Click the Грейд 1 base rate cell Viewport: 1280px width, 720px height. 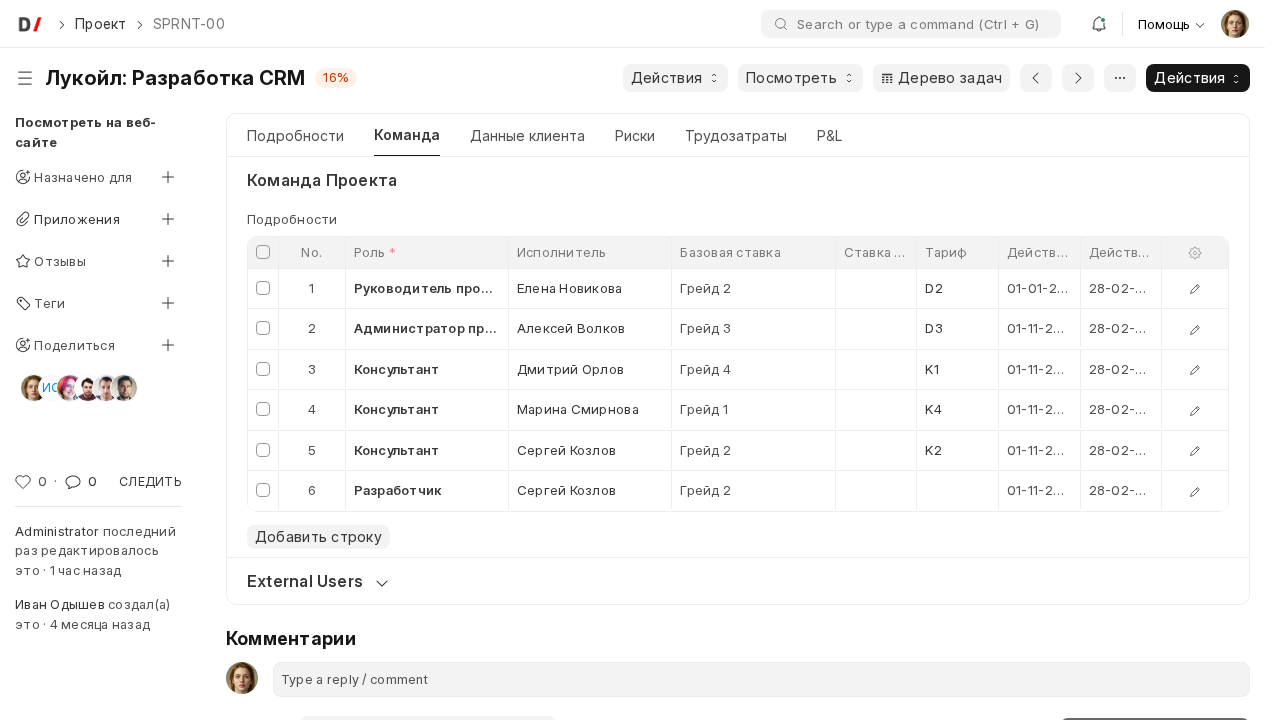click(753, 410)
